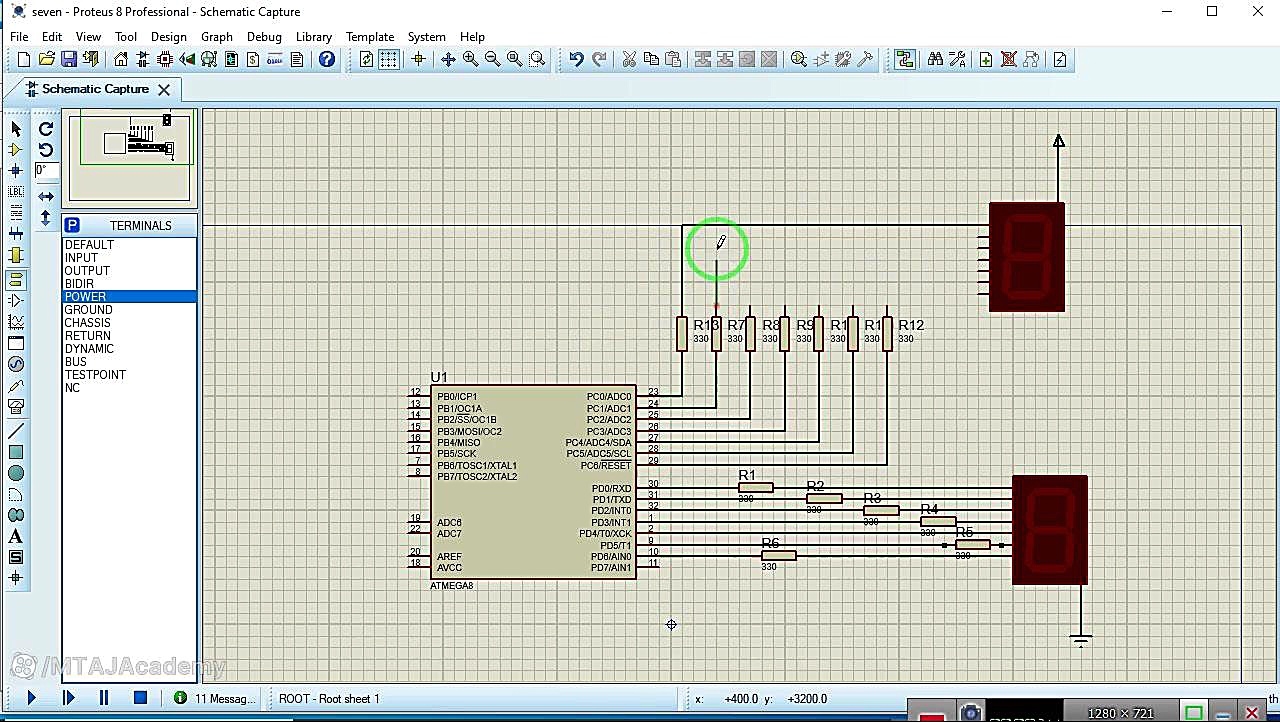Screen dimensions: 1280x722
Task: Rotate clockwise using the rotation icon
Action: tap(46, 129)
